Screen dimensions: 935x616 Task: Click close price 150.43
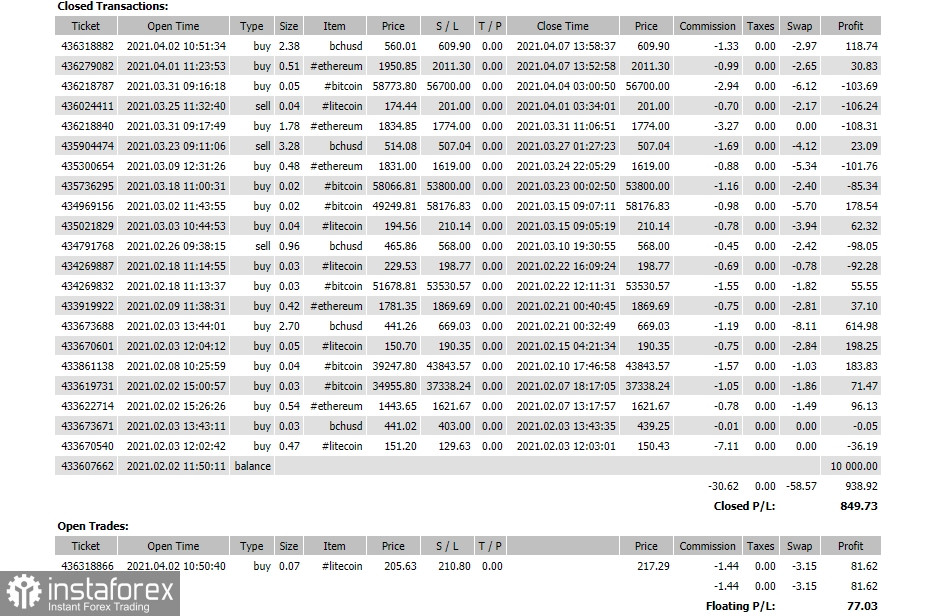click(x=653, y=446)
